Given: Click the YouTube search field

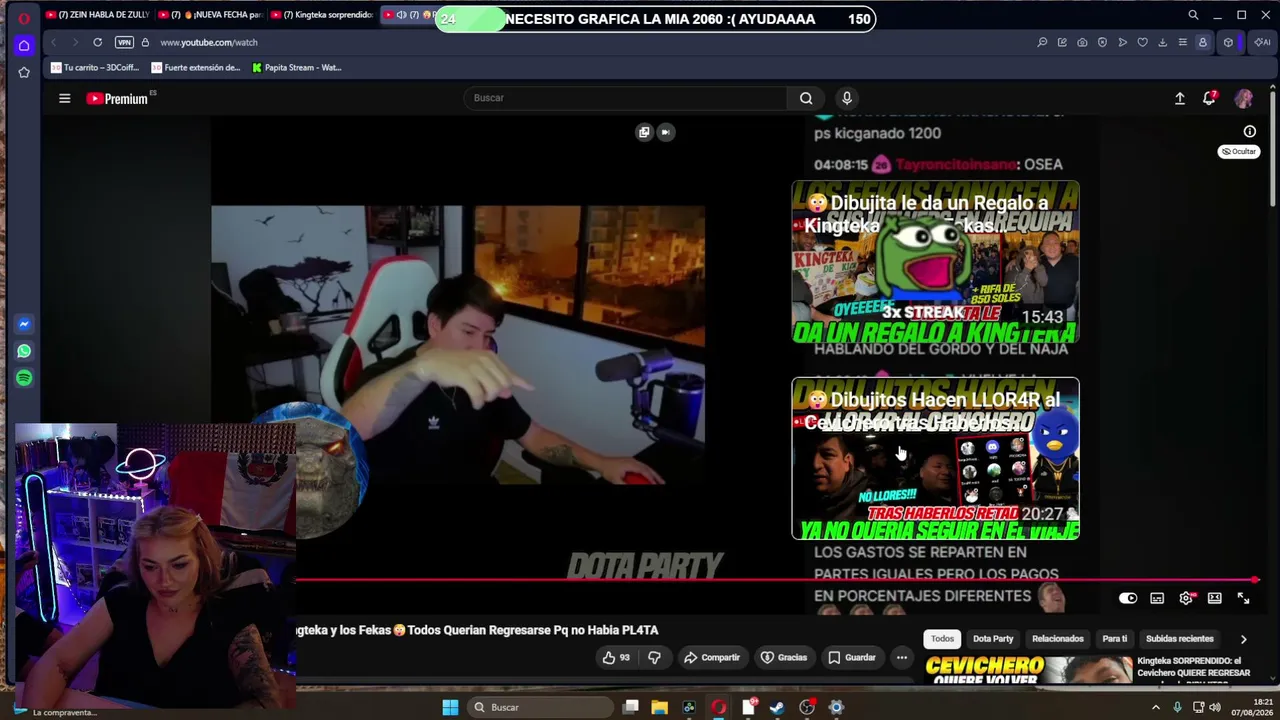Looking at the screenshot, I should coord(625,98).
